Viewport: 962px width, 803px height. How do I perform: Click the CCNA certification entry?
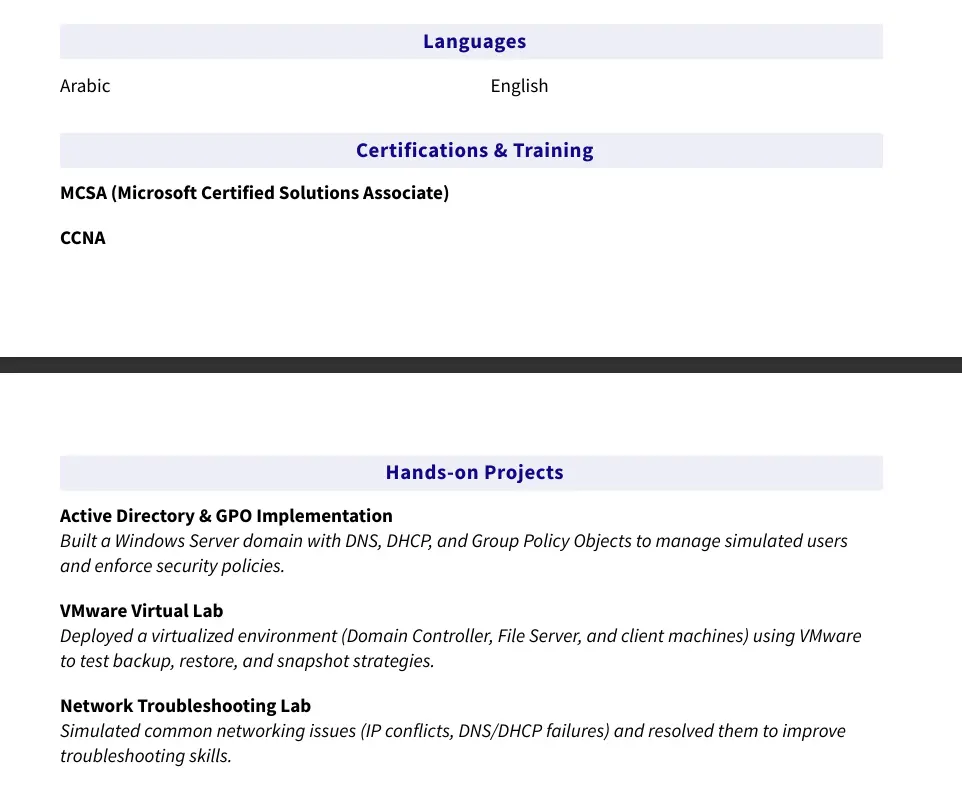click(83, 238)
